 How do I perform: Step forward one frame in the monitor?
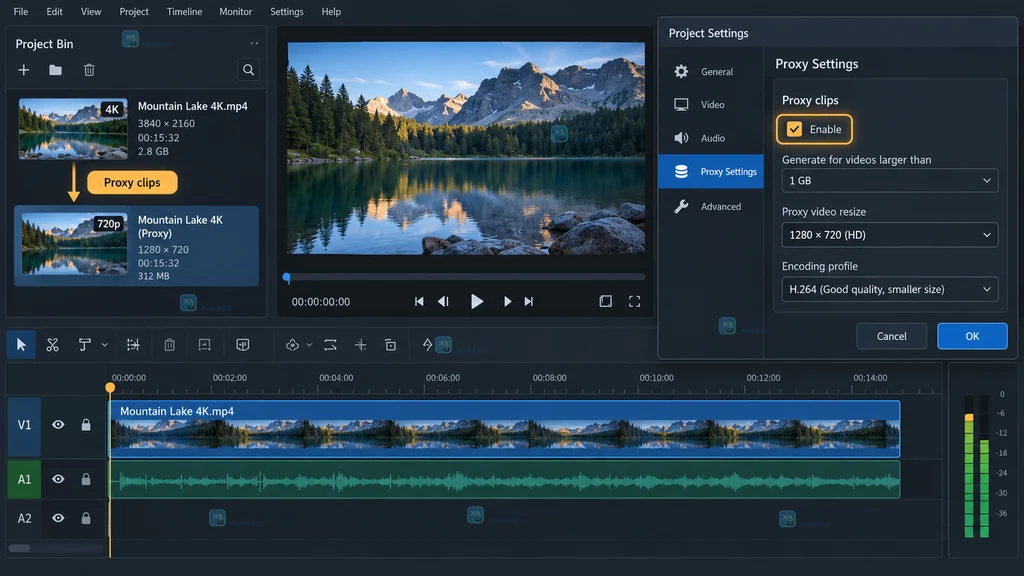pyautogui.click(x=507, y=301)
